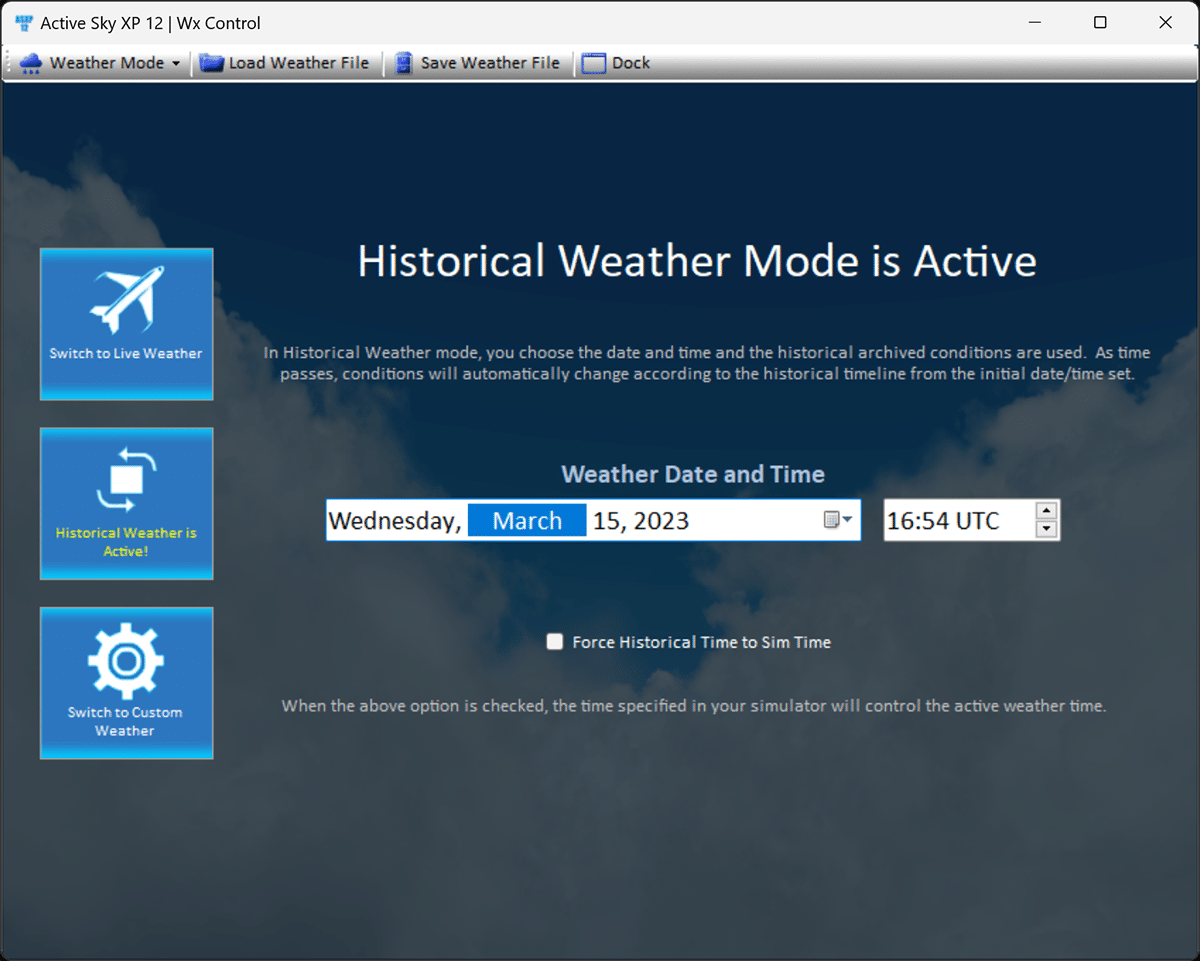Open the Load Weather File text label
The height and width of the screenshot is (961, 1200).
tap(298, 63)
